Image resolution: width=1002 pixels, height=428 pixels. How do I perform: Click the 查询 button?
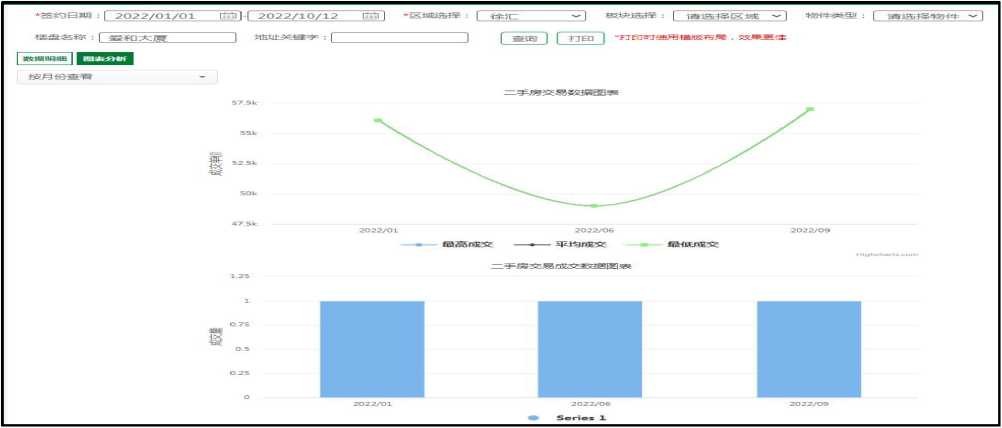(524, 38)
